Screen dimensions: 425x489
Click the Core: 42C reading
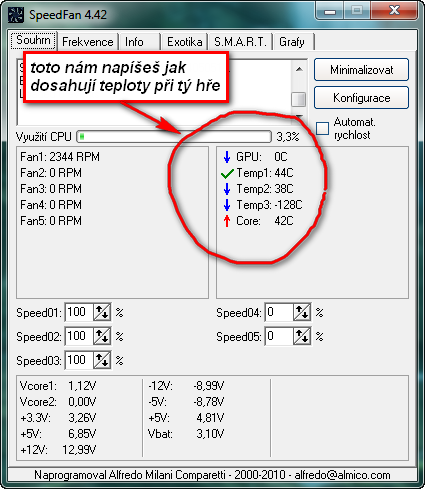coord(265,221)
